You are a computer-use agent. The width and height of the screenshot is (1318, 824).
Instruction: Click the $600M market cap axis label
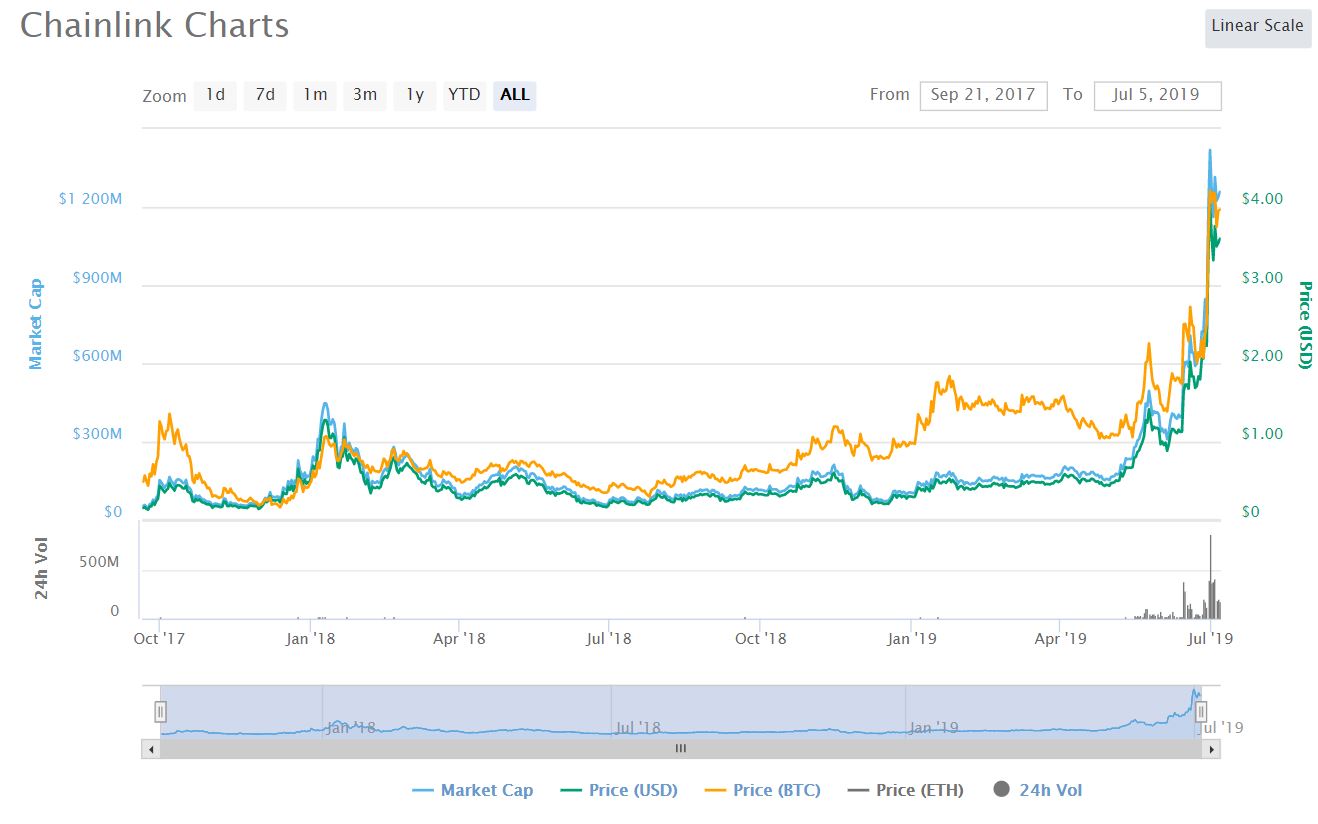click(98, 356)
